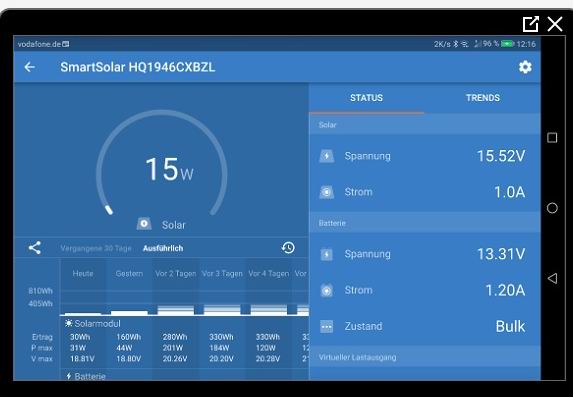Click the Bulk state value

pos(510,326)
